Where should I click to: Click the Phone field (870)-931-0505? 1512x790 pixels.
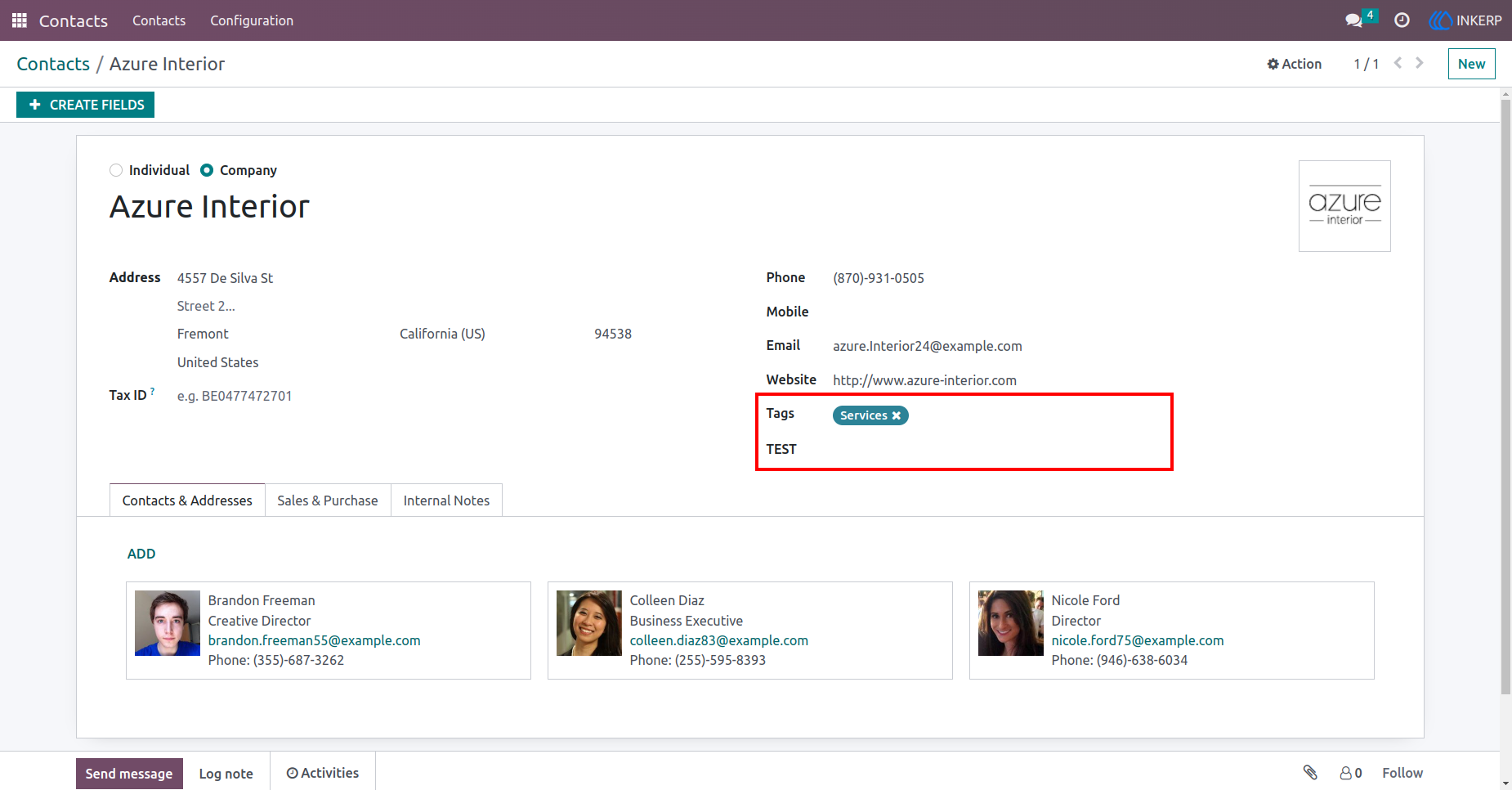pyautogui.click(x=879, y=278)
